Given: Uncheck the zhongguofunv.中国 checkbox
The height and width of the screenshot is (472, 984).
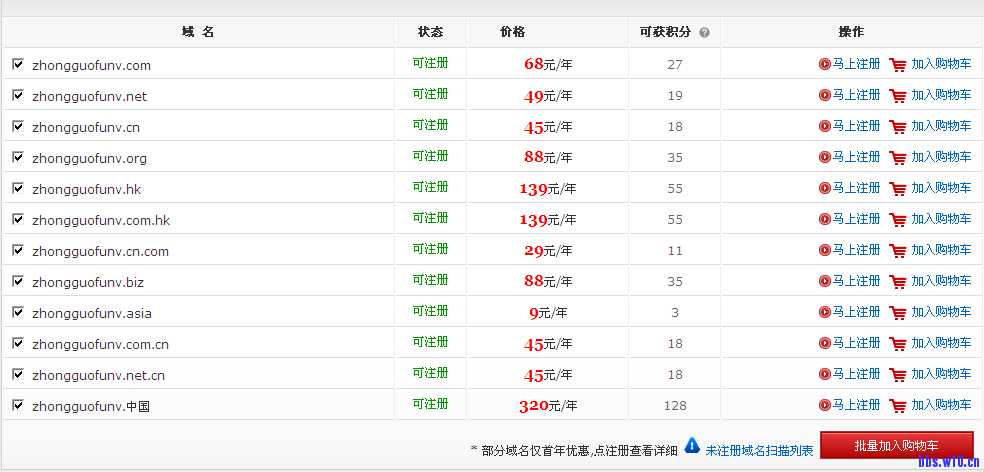Looking at the screenshot, I should (18, 405).
